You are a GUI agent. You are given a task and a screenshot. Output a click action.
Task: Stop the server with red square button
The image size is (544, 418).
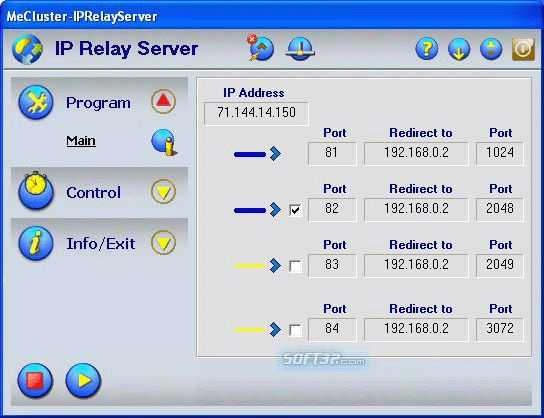[x=35, y=380]
